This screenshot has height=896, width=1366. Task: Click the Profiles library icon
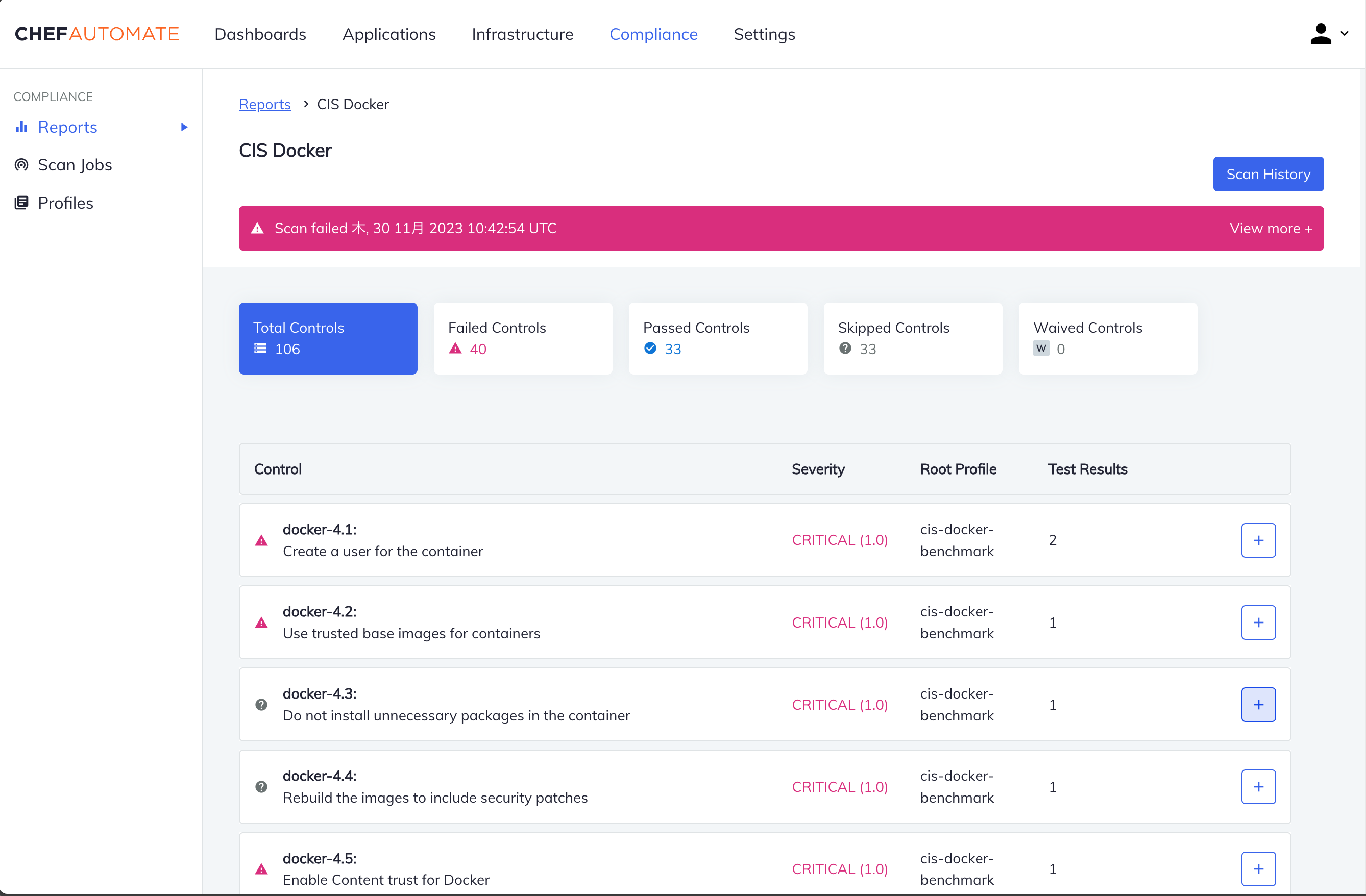(21, 203)
